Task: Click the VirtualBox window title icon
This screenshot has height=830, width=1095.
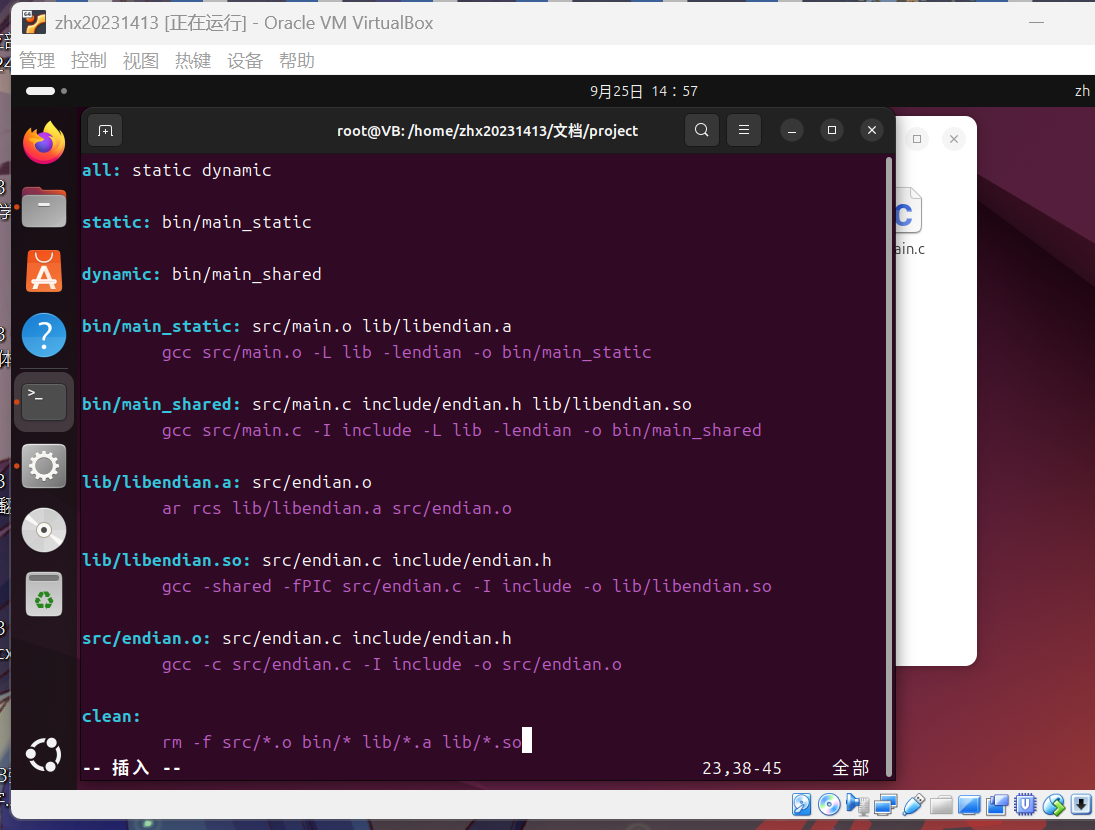Action: pos(34,22)
